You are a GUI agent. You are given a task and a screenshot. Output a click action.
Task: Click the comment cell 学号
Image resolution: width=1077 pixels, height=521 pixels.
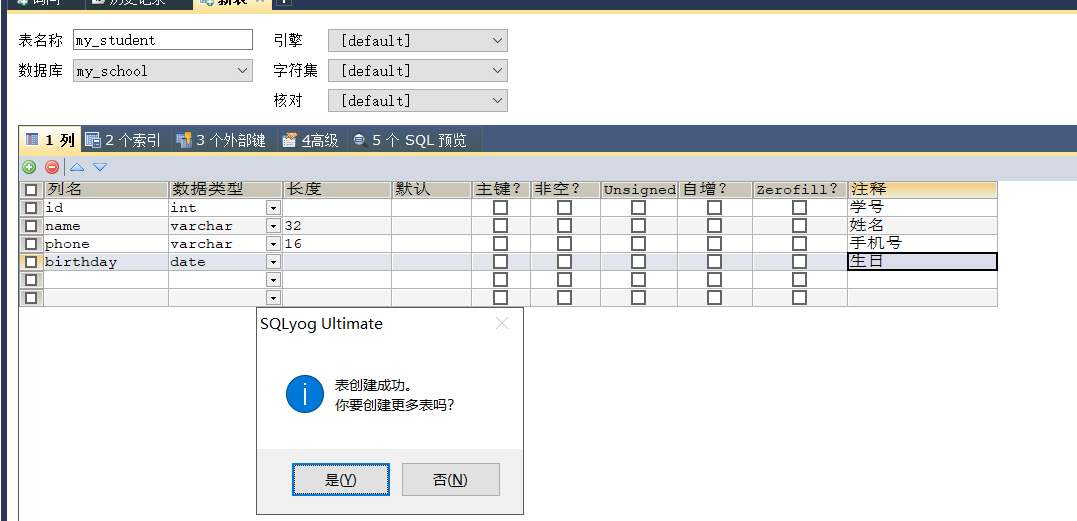click(x=922, y=207)
